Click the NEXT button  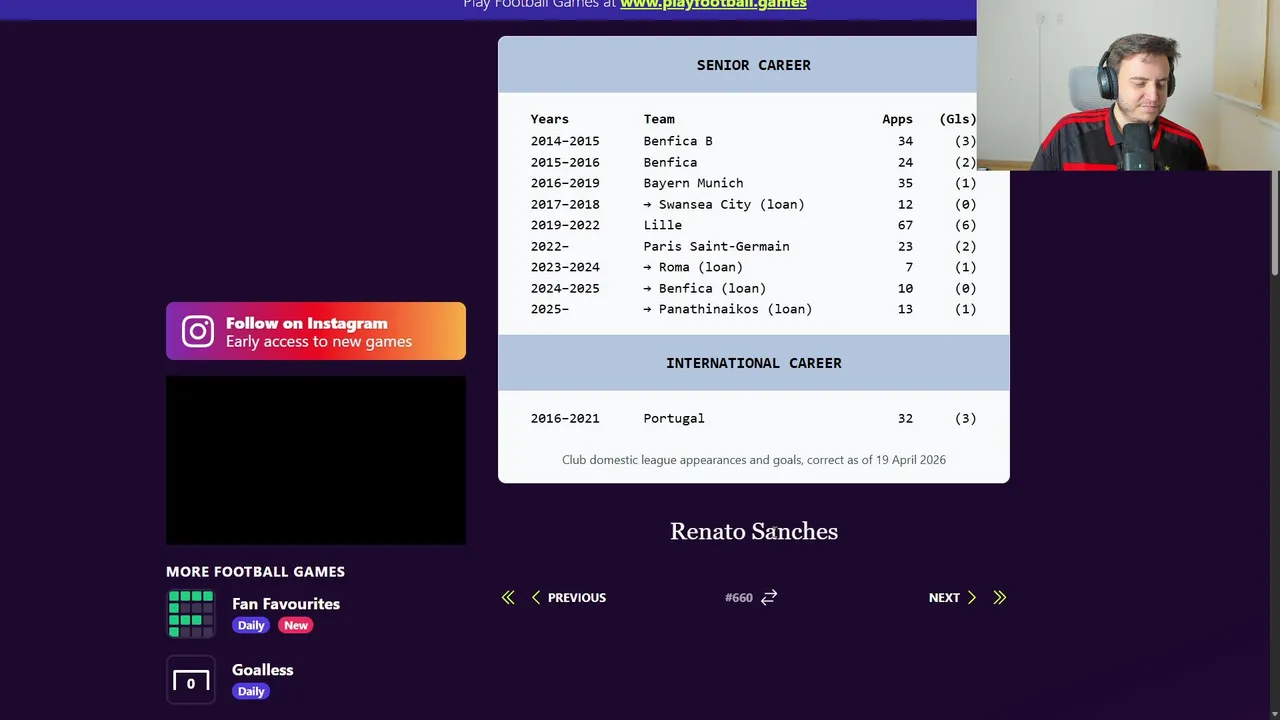click(953, 597)
